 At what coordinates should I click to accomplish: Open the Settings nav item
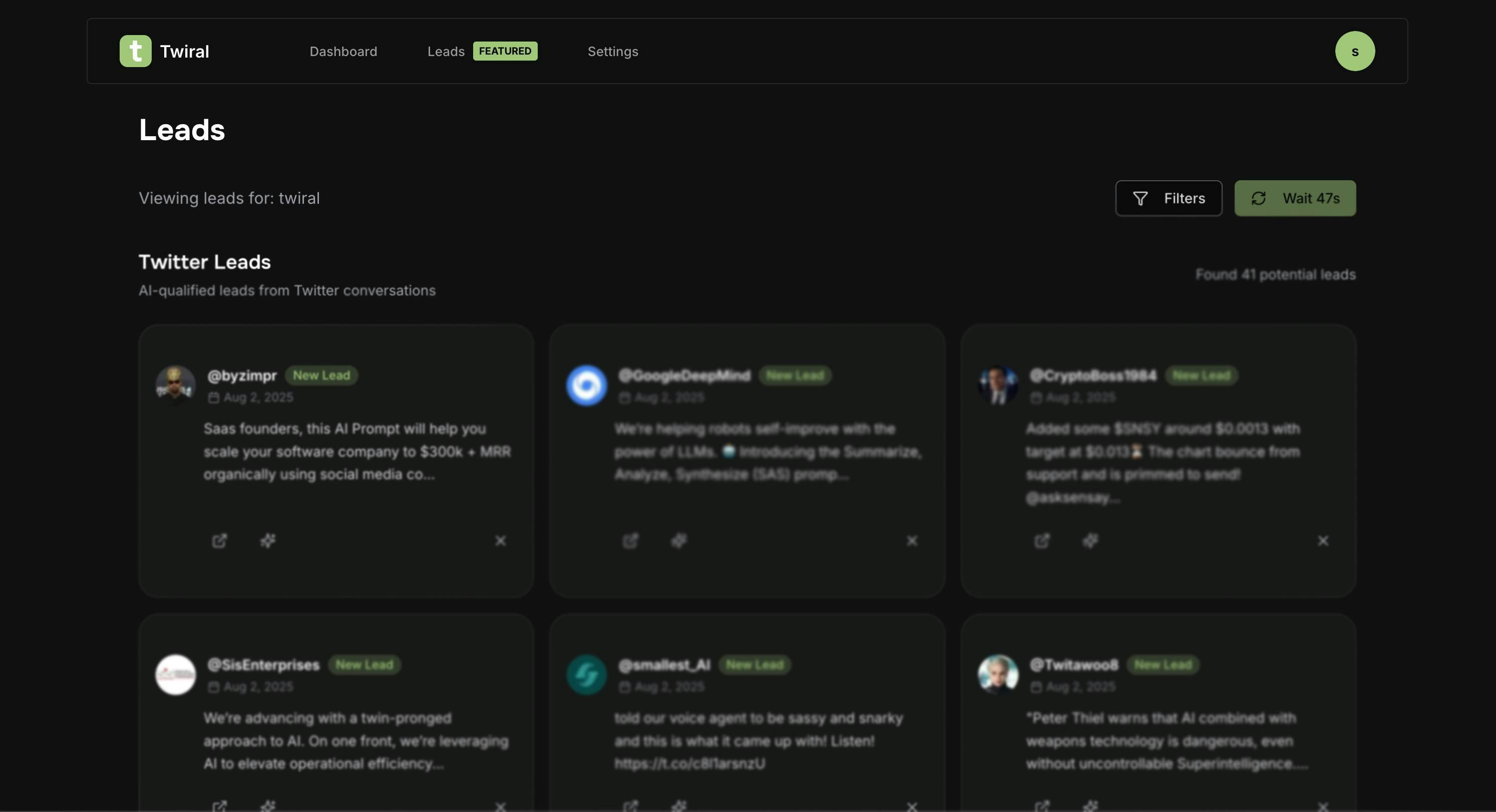613,52
